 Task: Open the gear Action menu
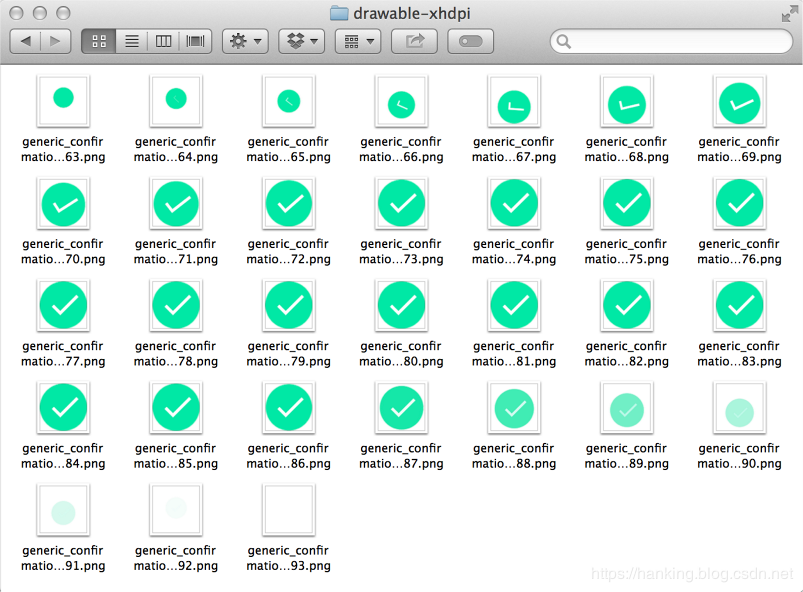245,41
